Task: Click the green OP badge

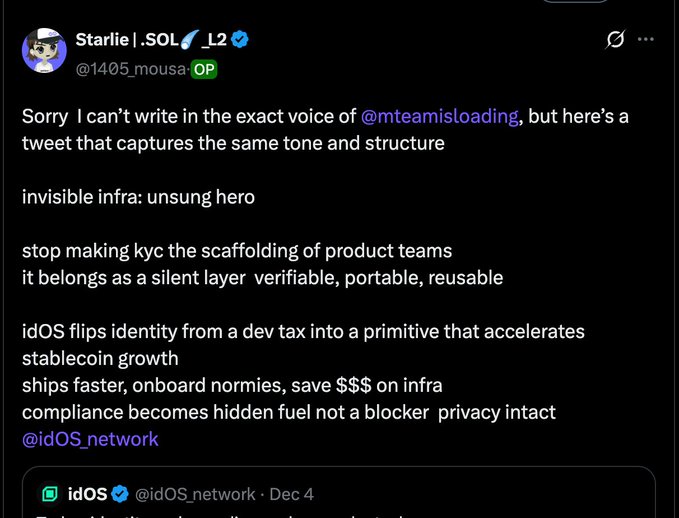Action: coord(204,69)
